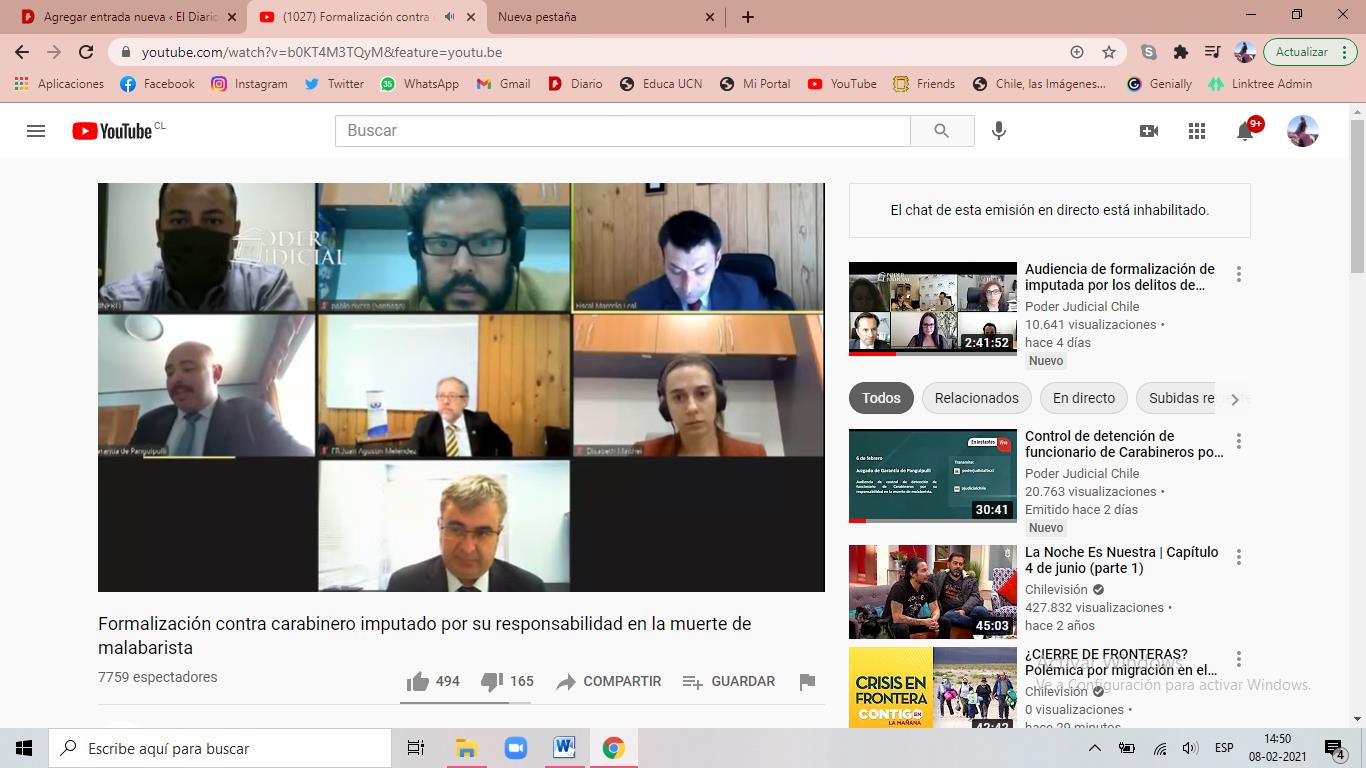Click the Windows taskbar search box
Image resolution: width=1366 pixels, height=768 pixels.
click(220, 748)
